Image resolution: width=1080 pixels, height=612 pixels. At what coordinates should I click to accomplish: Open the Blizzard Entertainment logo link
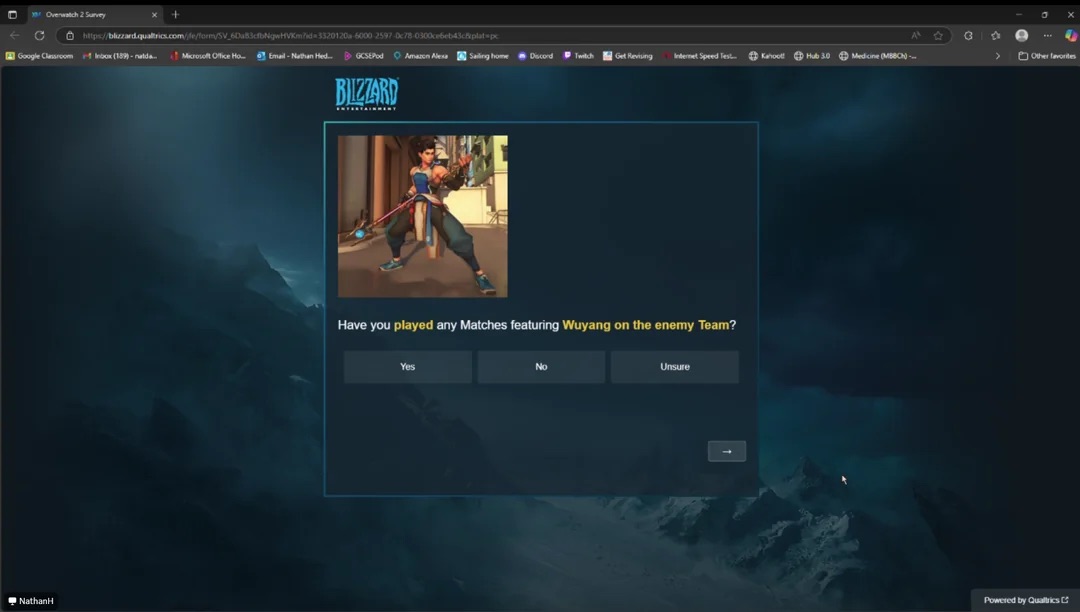(366, 94)
